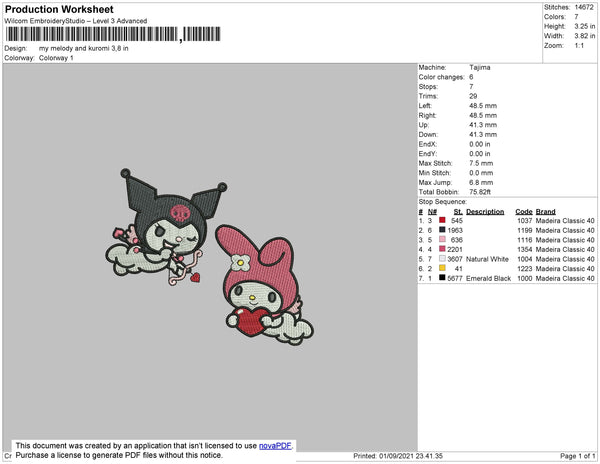Click the 'Printed: 01/09/2021 23.41.35' footer text
This screenshot has height=464, width=600.
(x=398, y=456)
